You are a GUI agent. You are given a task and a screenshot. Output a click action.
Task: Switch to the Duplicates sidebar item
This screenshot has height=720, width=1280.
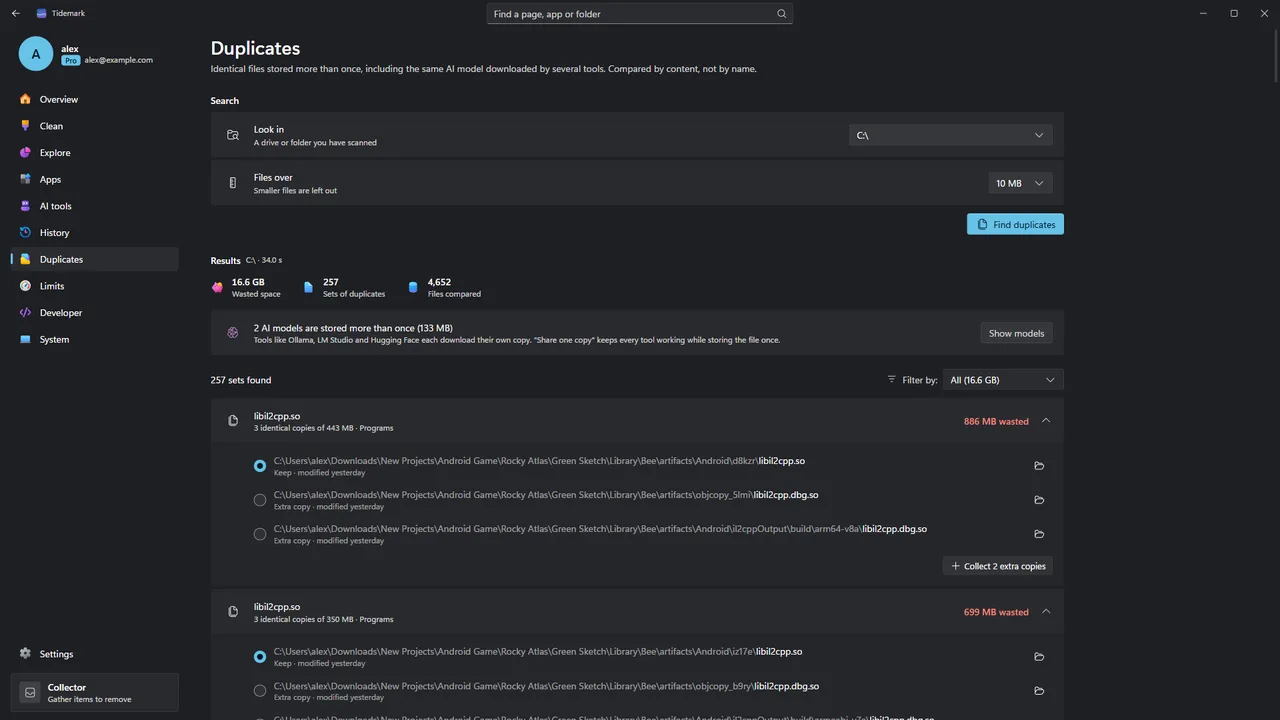point(95,259)
